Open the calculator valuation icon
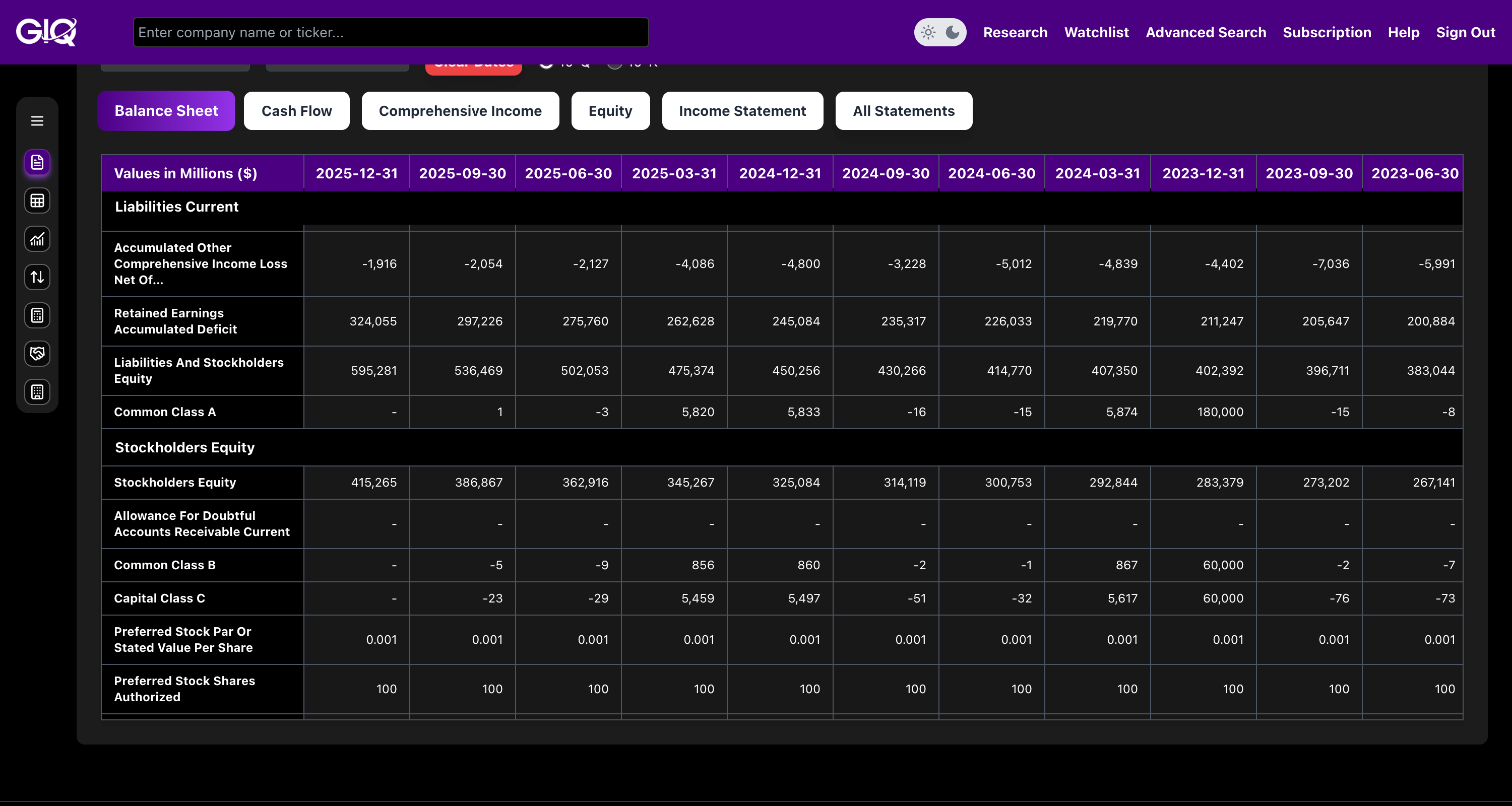 tap(37, 315)
